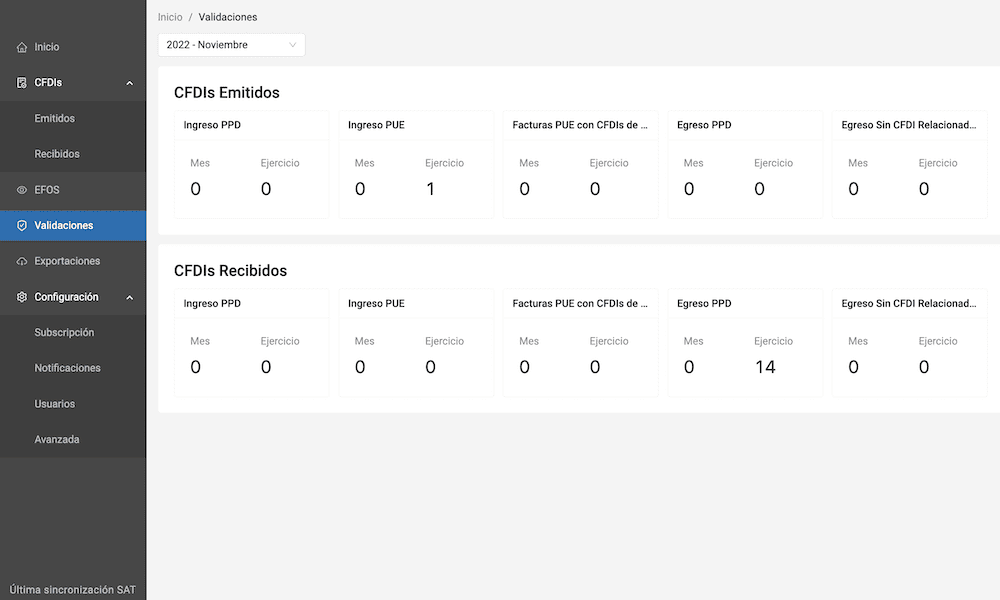Open Avanzada configuration page
The height and width of the screenshot is (600, 1000).
(x=57, y=440)
